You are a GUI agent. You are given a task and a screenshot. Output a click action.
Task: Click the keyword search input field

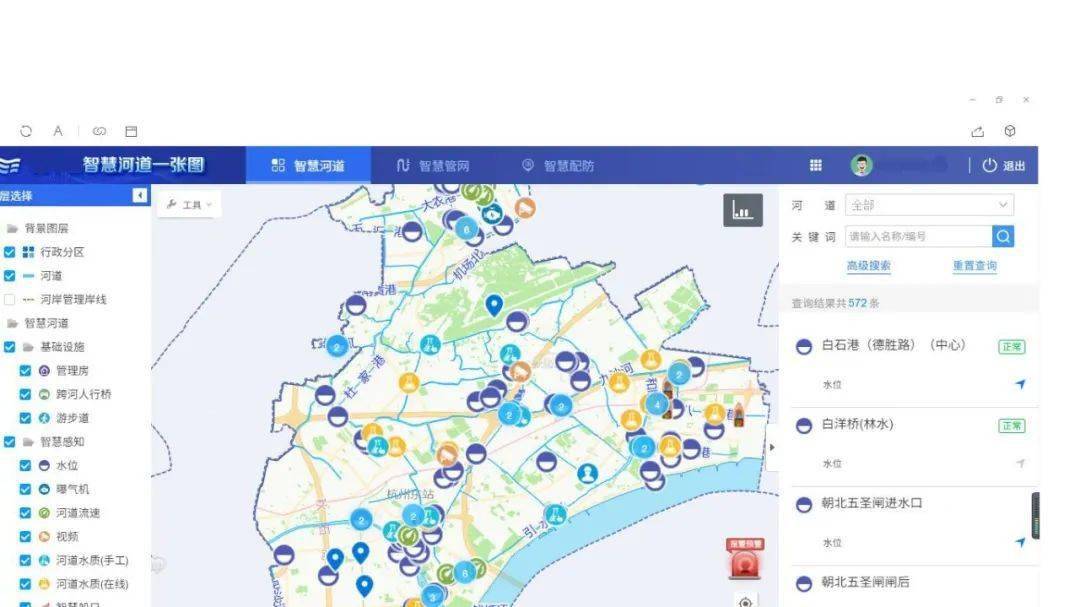click(x=918, y=236)
